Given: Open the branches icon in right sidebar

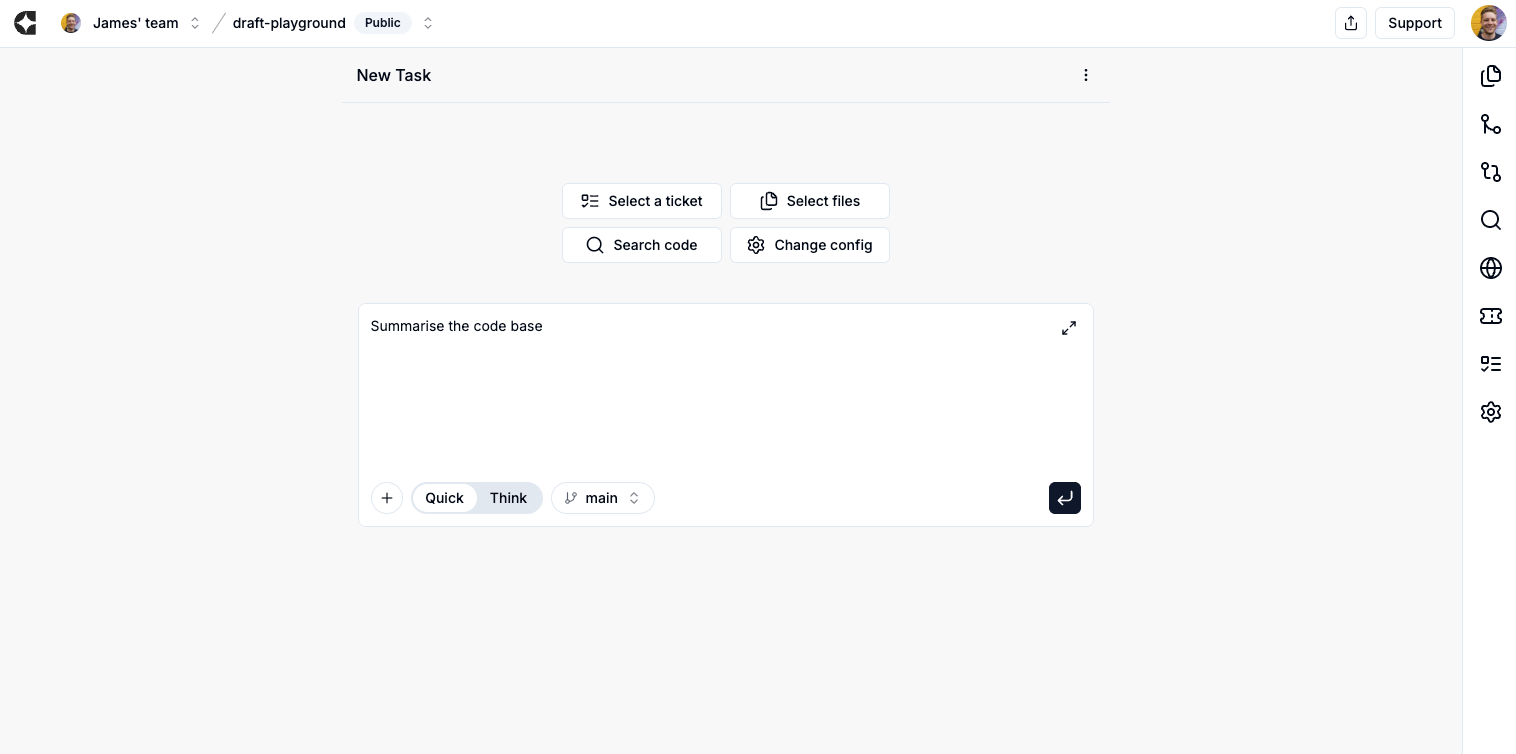Looking at the screenshot, I should coord(1490,124).
